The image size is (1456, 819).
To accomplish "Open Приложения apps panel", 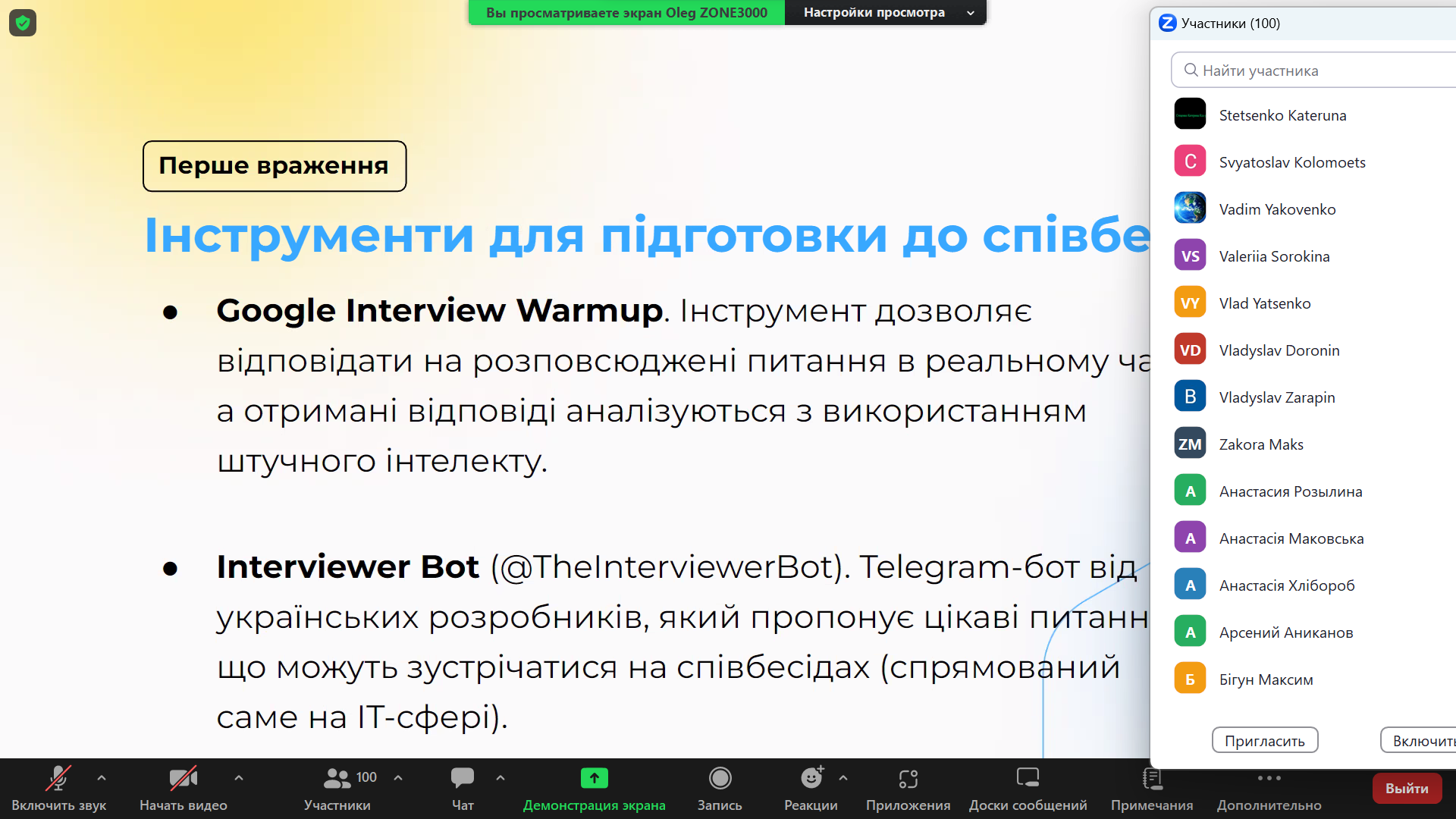I will pos(908,789).
